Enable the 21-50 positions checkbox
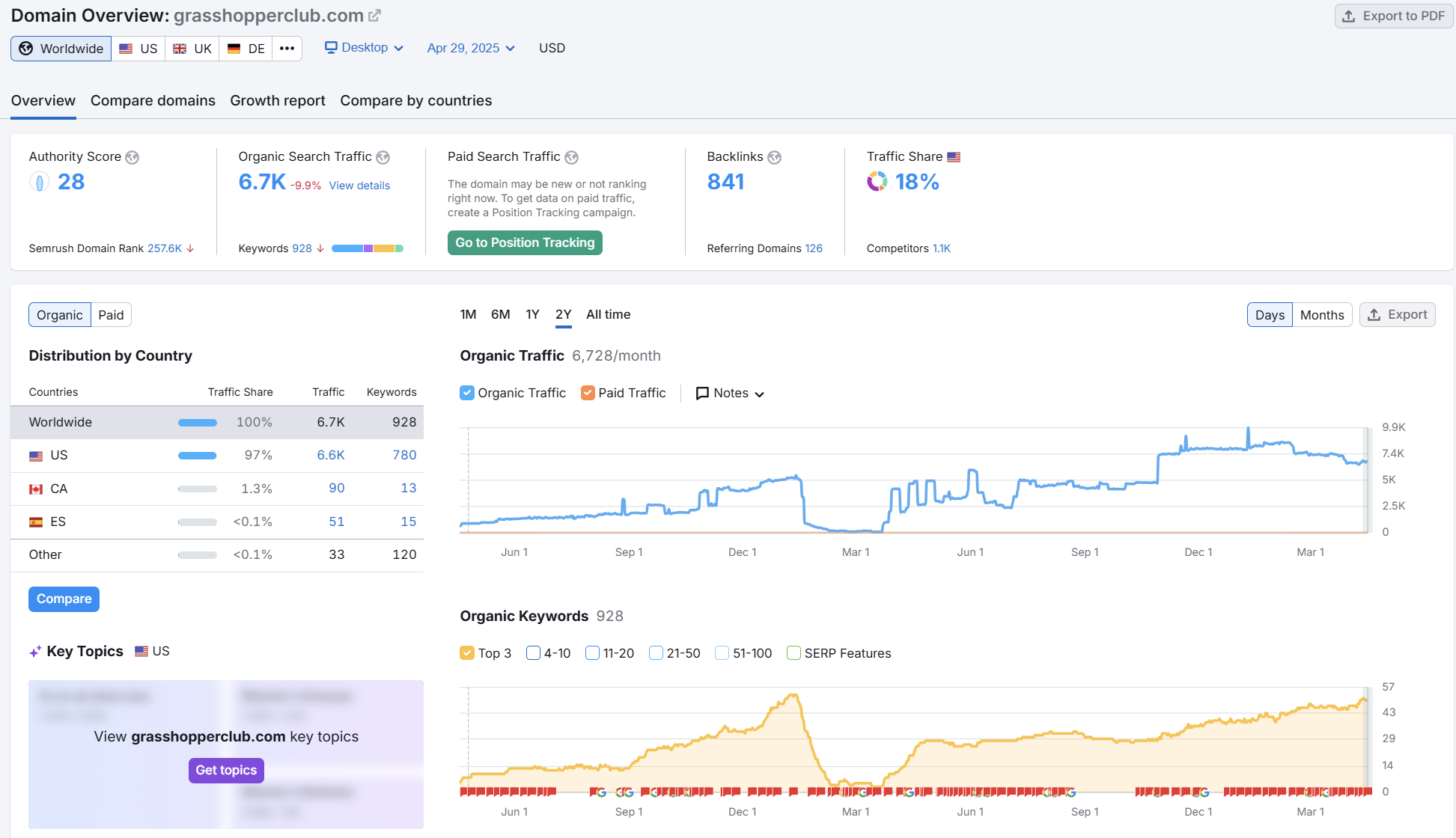 pyautogui.click(x=656, y=653)
